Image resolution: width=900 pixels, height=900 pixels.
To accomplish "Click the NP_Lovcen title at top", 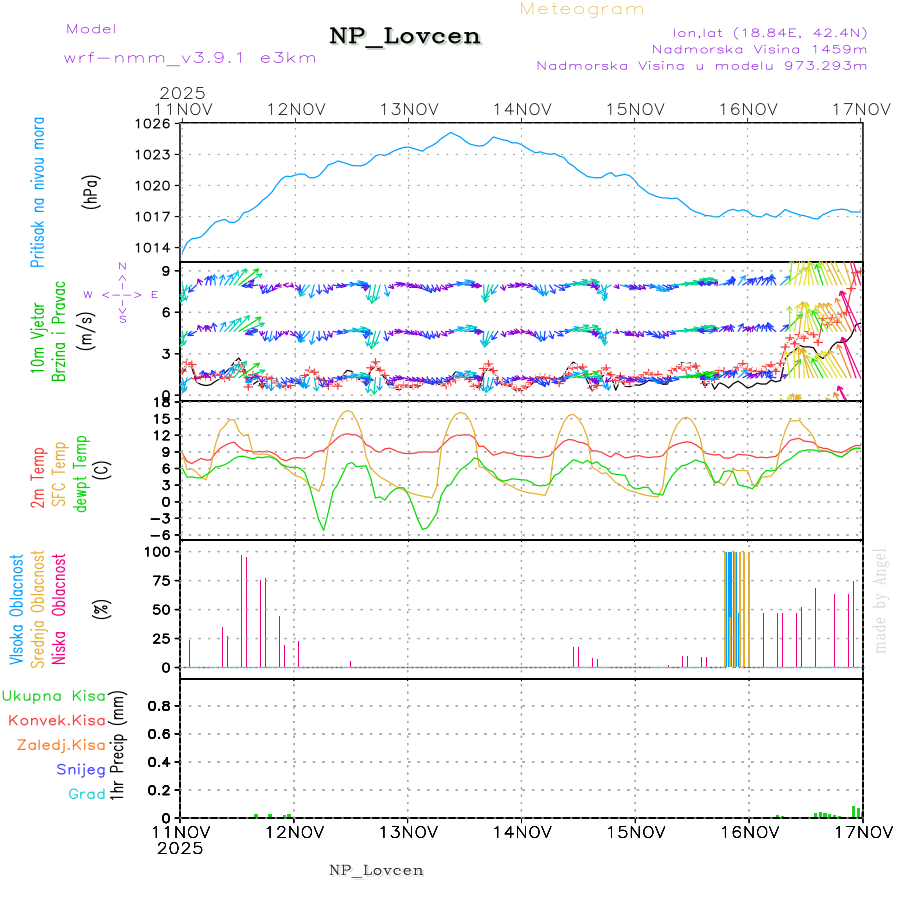I will (x=405, y=37).
